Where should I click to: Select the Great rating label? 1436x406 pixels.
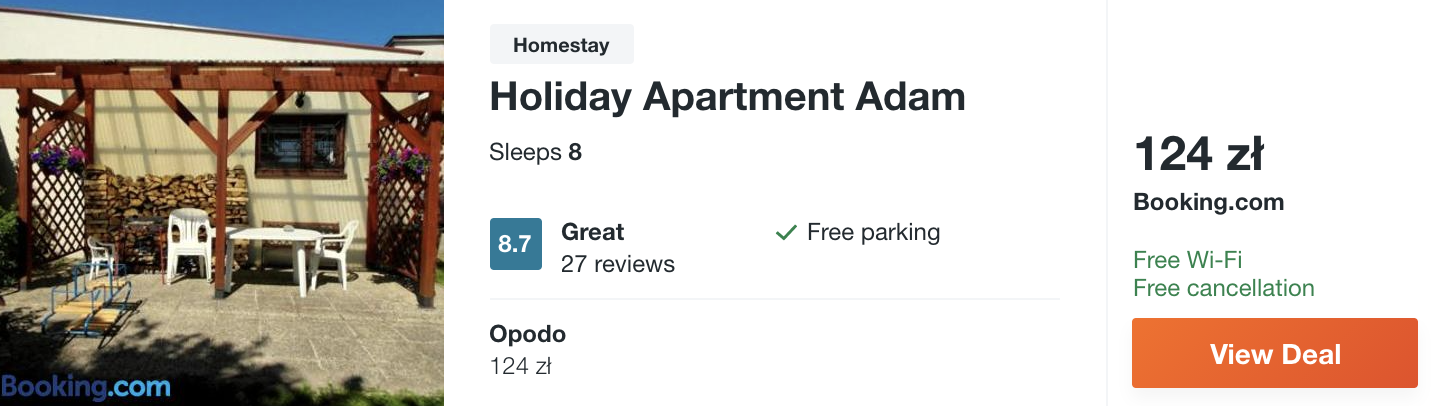coord(592,232)
